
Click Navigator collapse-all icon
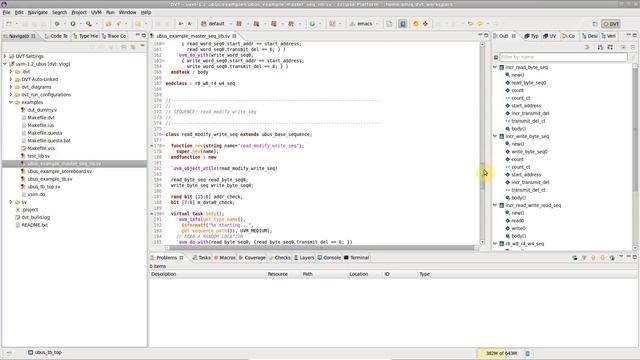(x=124, y=47)
